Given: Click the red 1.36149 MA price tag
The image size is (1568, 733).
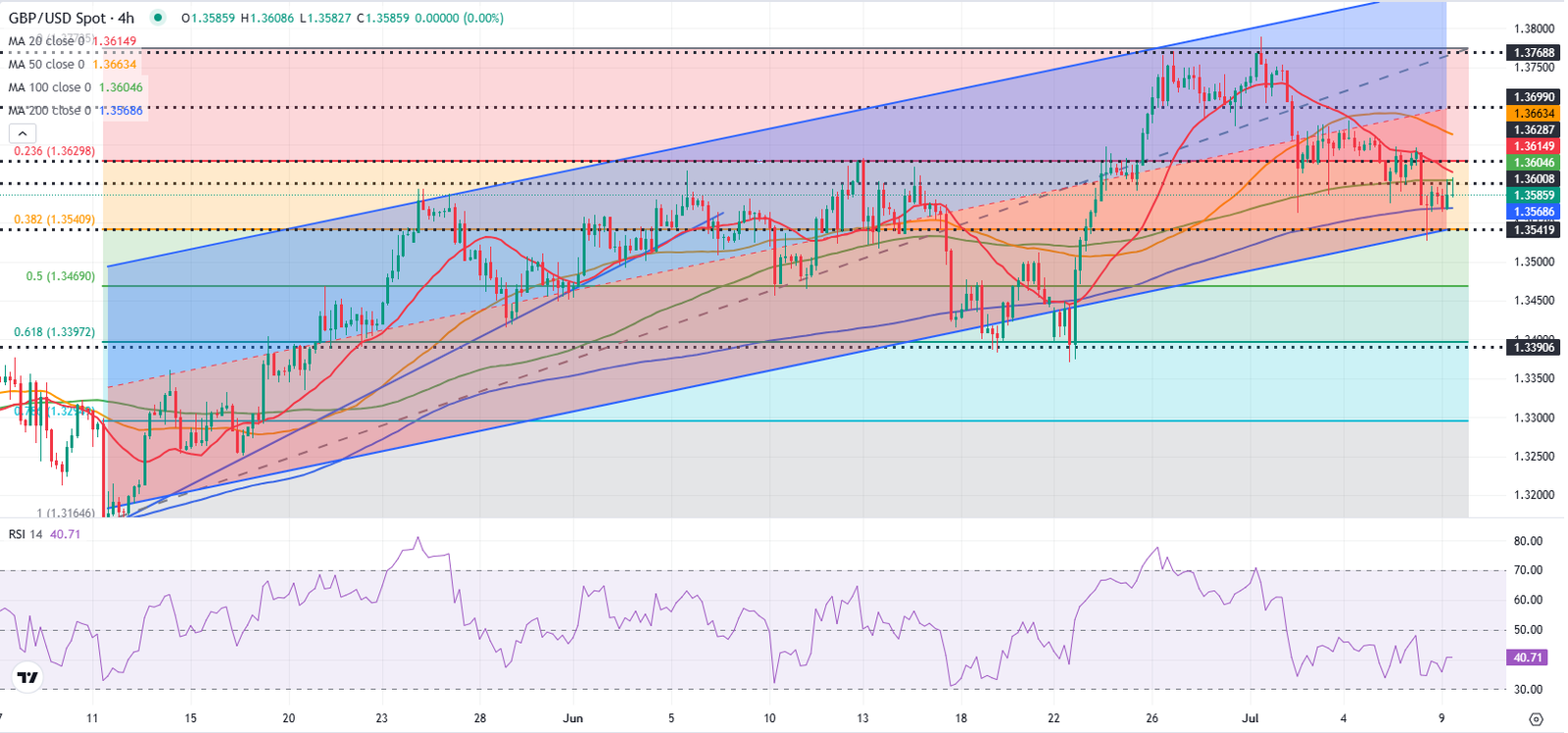Looking at the screenshot, I should (x=1535, y=146).
